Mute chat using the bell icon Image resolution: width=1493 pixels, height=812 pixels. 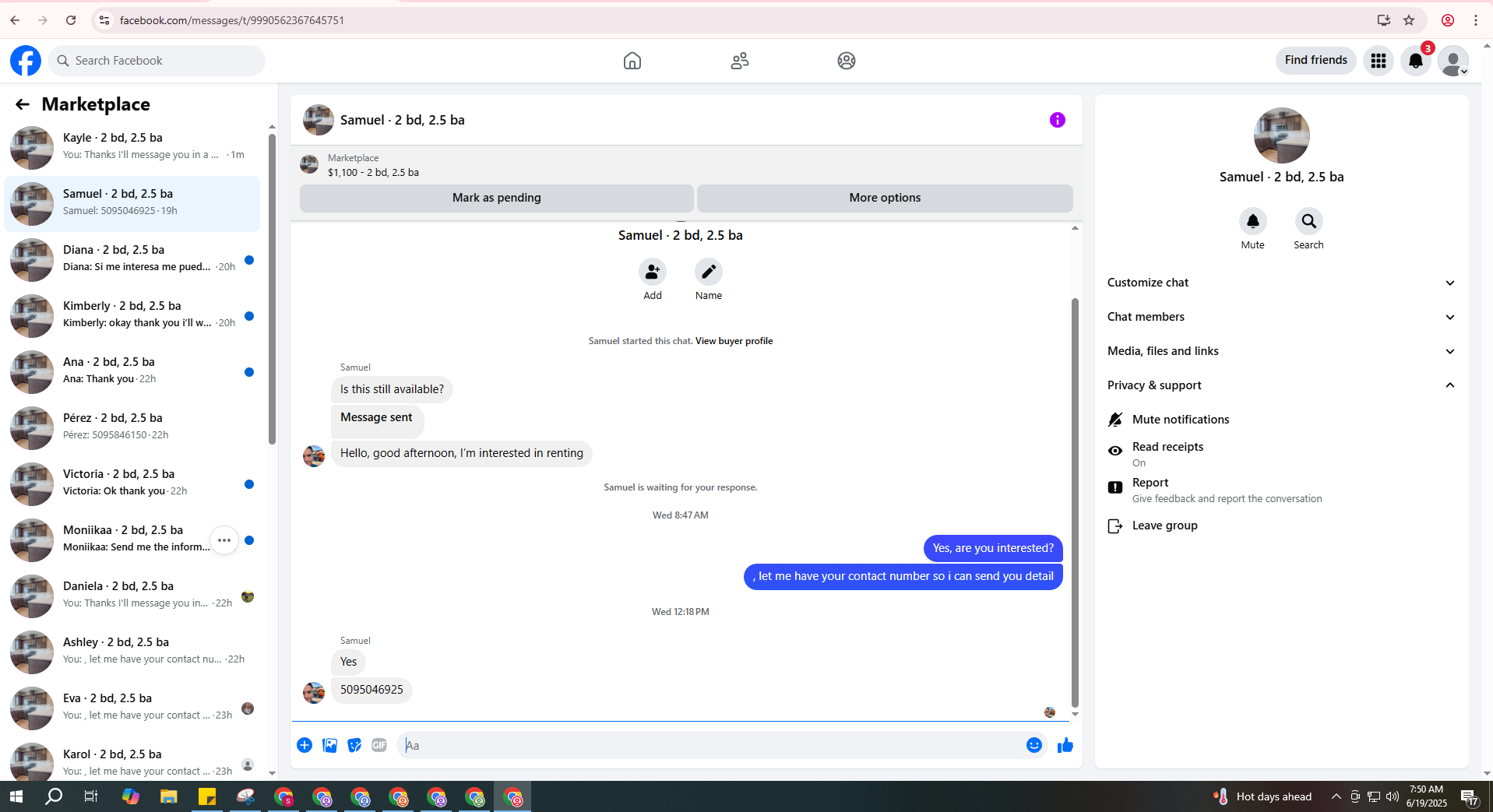(x=1253, y=221)
